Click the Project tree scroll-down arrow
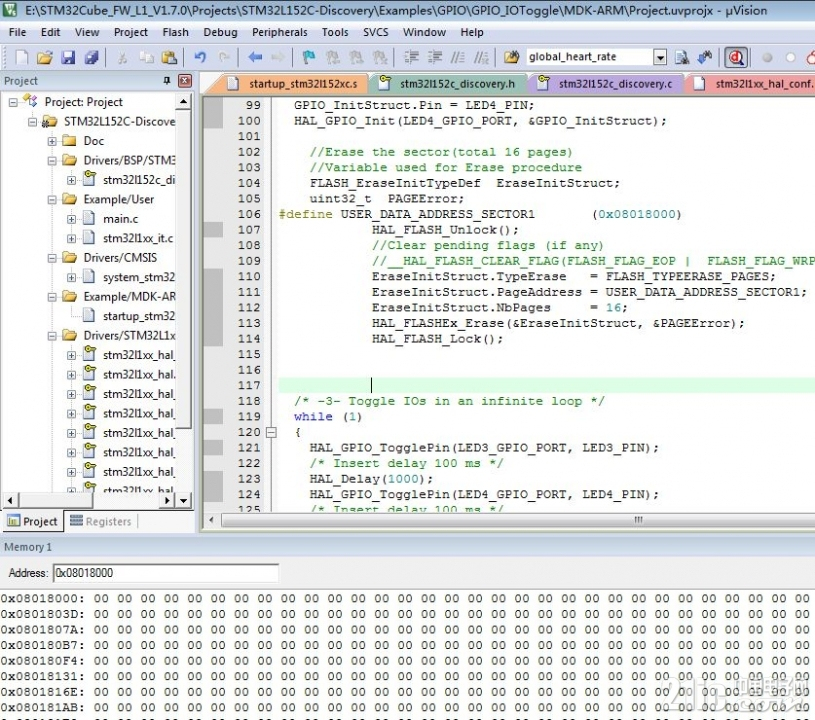 183,501
